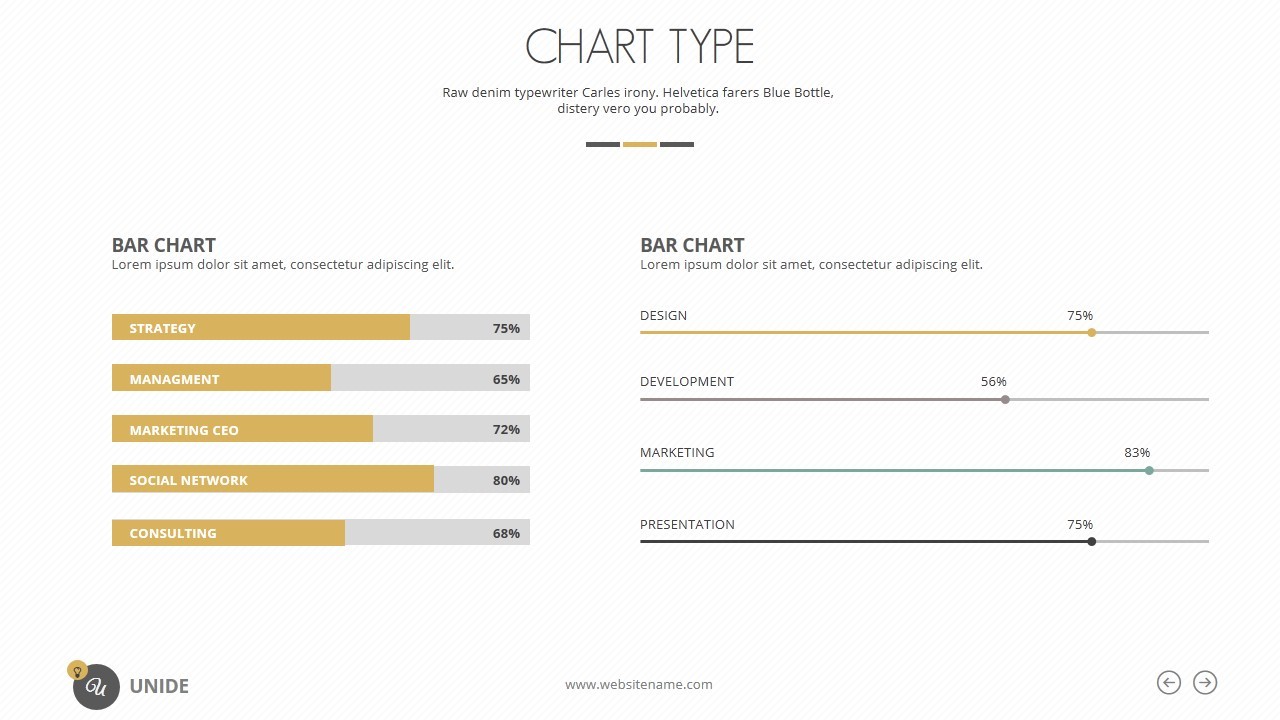
Task: Click the previous slide arrow icon
Action: click(1168, 682)
